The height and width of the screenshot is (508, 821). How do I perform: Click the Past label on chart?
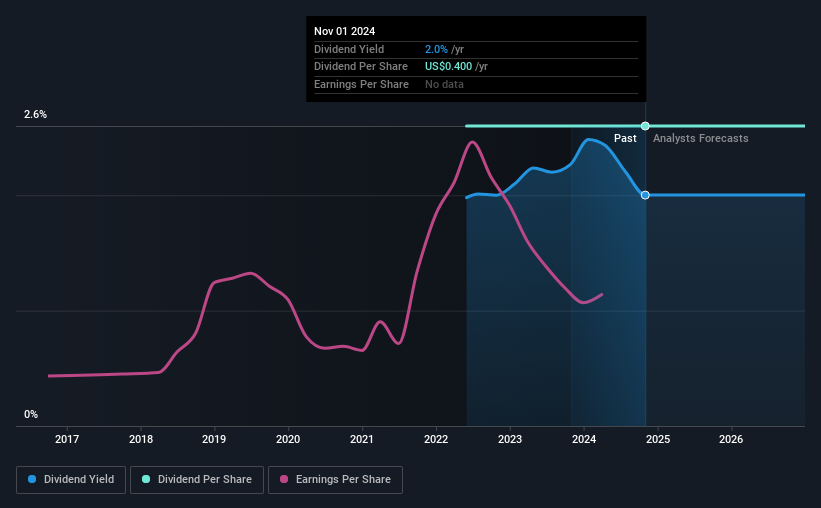[625, 138]
